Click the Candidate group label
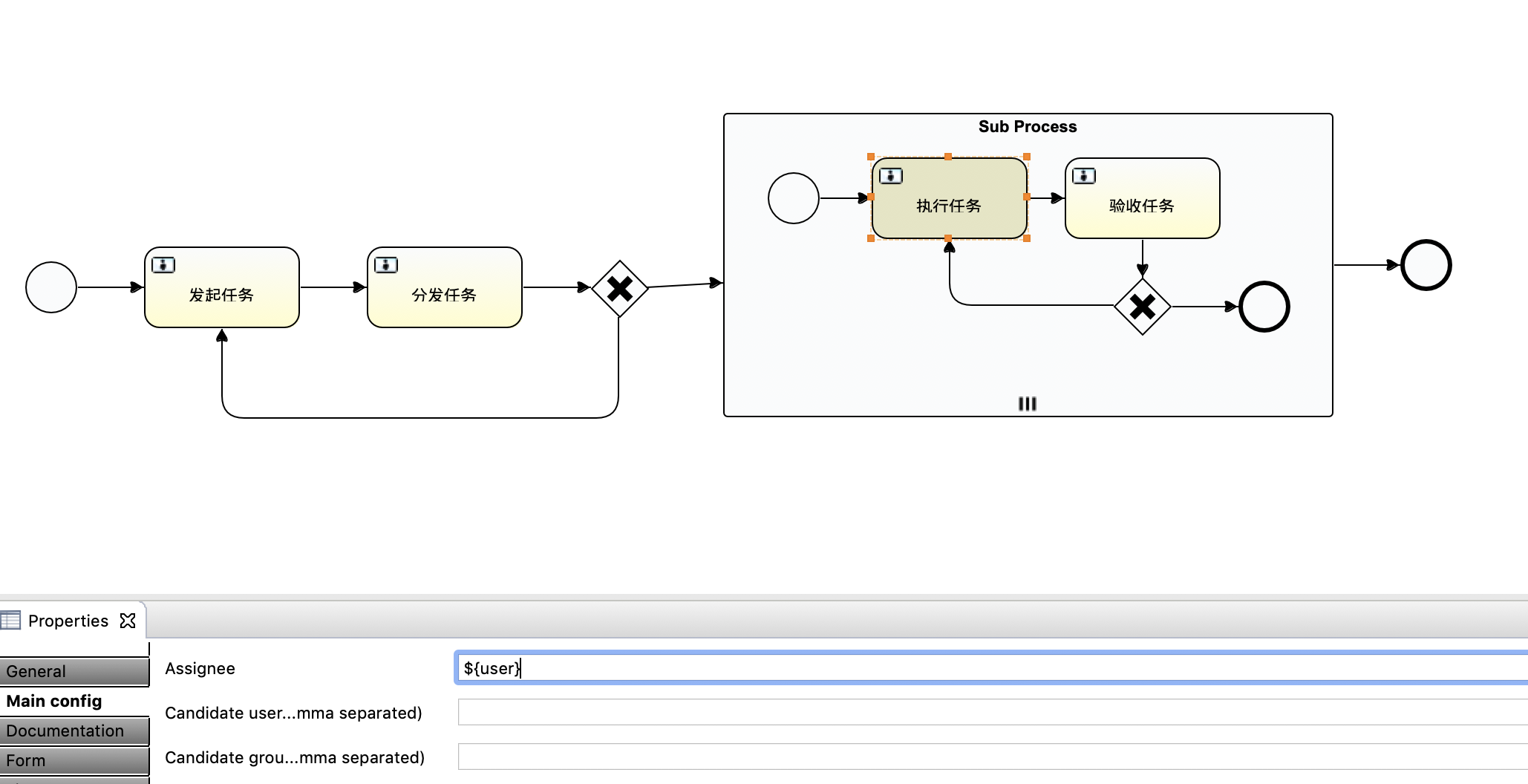The width and height of the screenshot is (1528, 784). click(295, 757)
